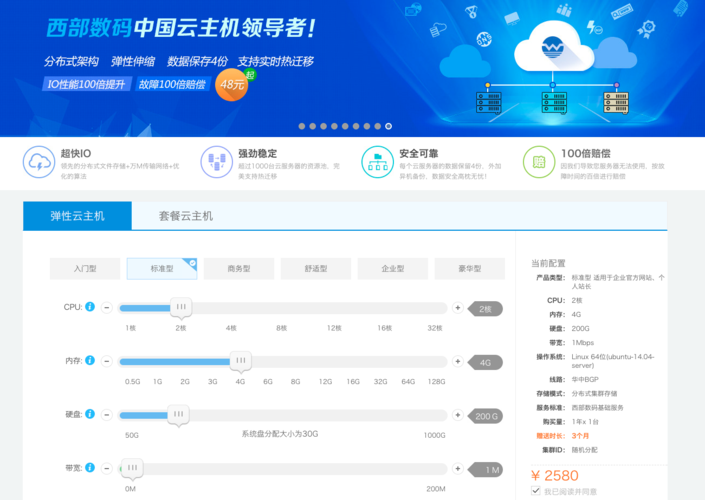Open the CPU info icon
Screen dimensions: 705x500
pos(90,307)
